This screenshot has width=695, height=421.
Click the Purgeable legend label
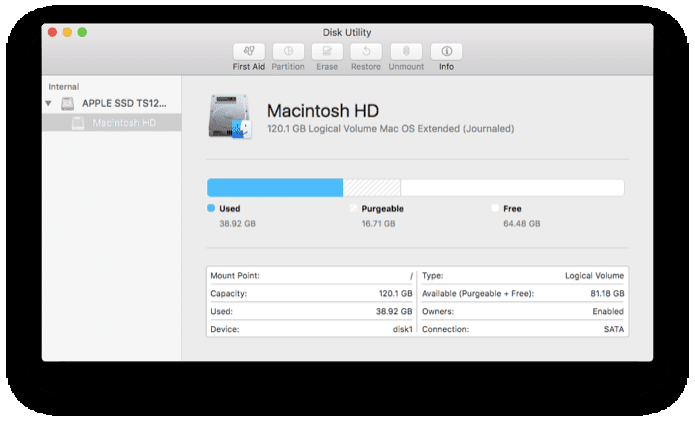(x=383, y=209)
